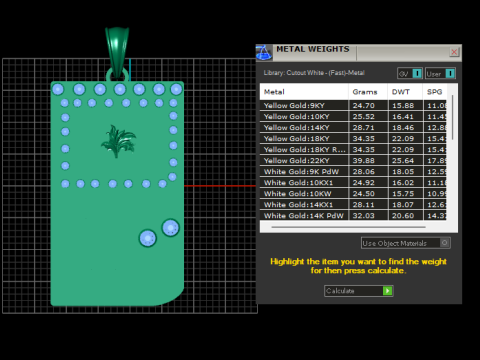
Task: Select the White Gold:9K PdW row
Action: point(353,172)
